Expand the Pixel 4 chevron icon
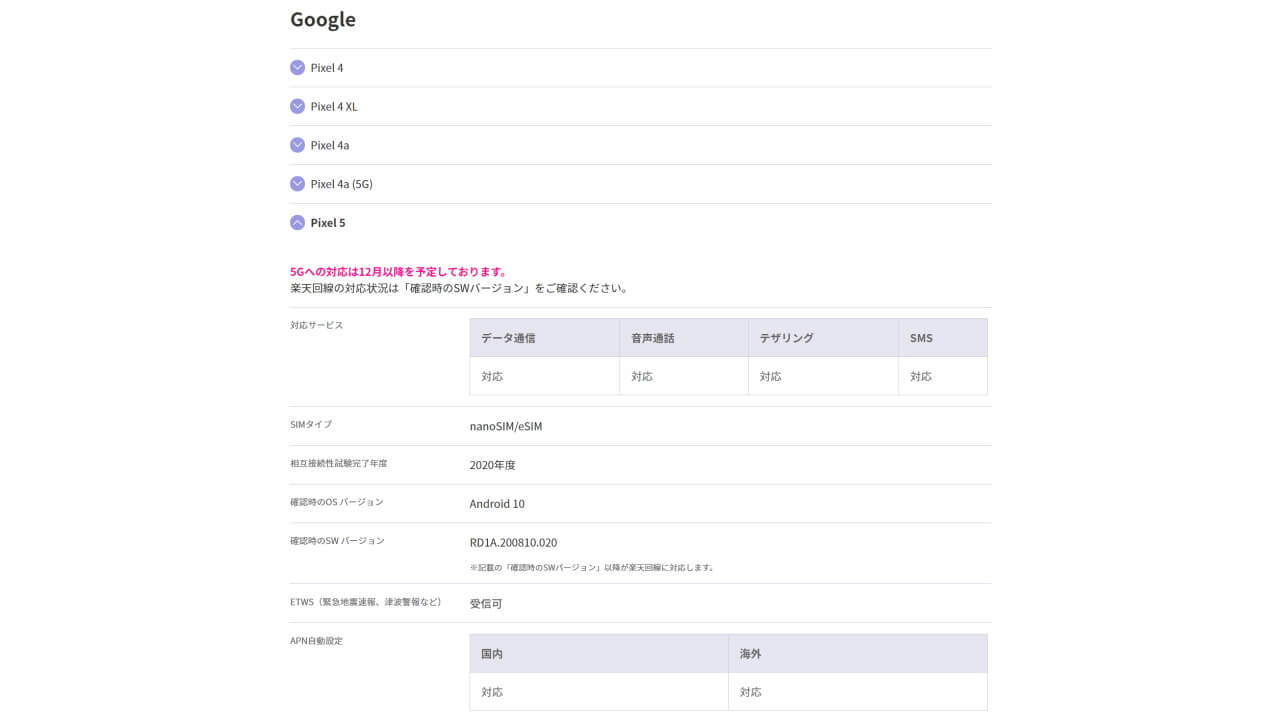Screen dimensions: 1280x720 (x=297, y=68)
